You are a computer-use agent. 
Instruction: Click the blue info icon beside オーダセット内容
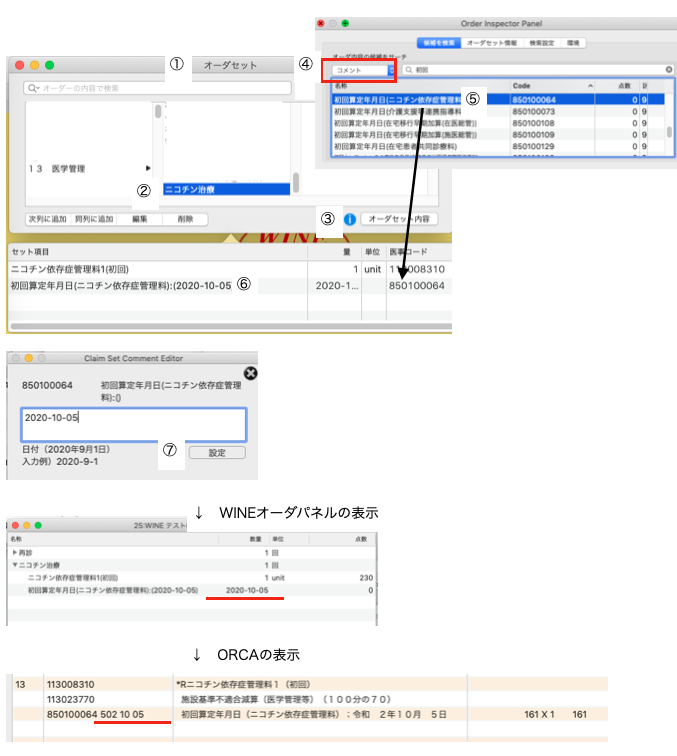[x=350, y=219]
